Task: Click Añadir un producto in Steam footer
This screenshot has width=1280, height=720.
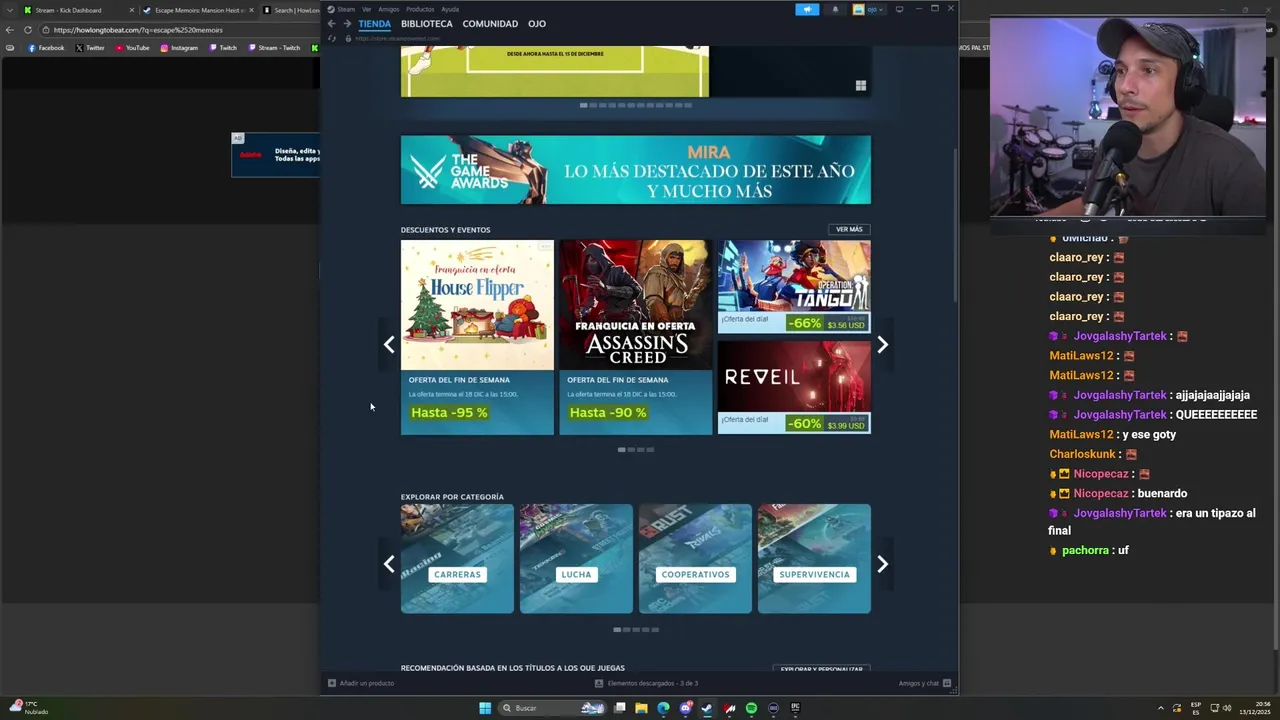Action: click(361, 683)
